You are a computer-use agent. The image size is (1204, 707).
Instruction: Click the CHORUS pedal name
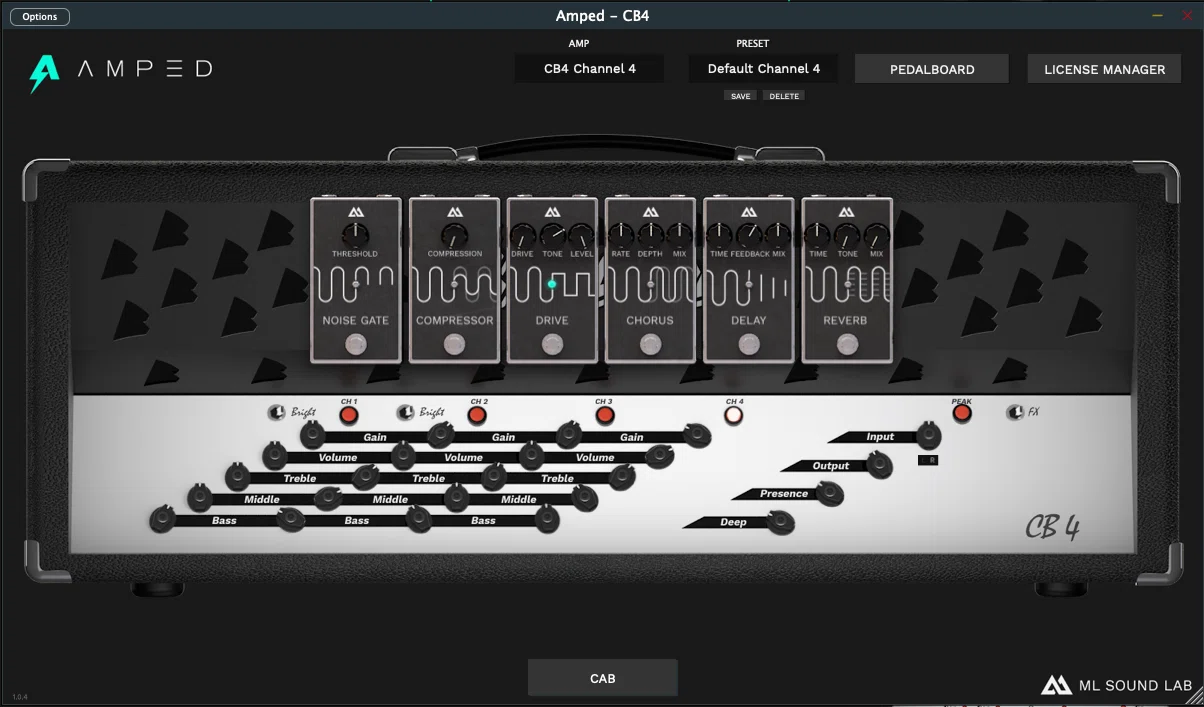pyautogui.click(x=650, y=320)
